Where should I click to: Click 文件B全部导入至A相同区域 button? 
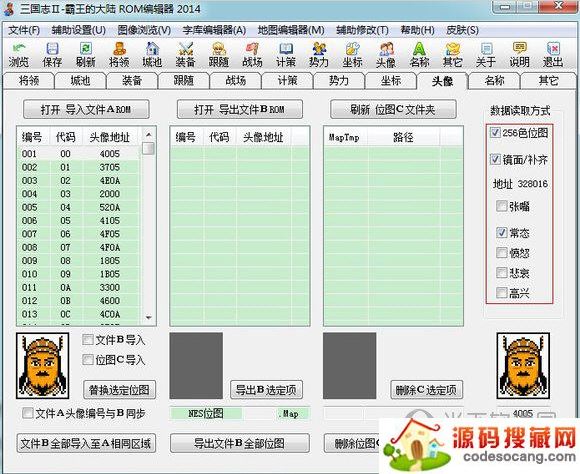86,443
